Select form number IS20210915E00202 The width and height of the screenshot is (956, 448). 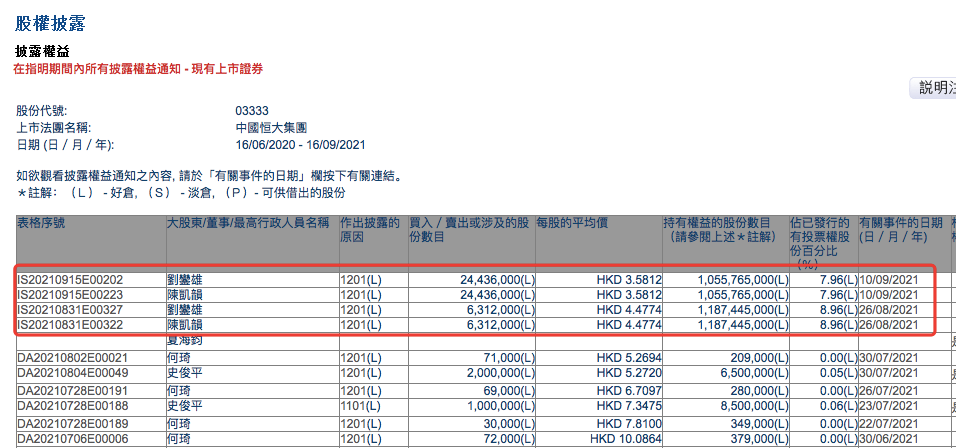pyautogui.click(x=70, y=280)
